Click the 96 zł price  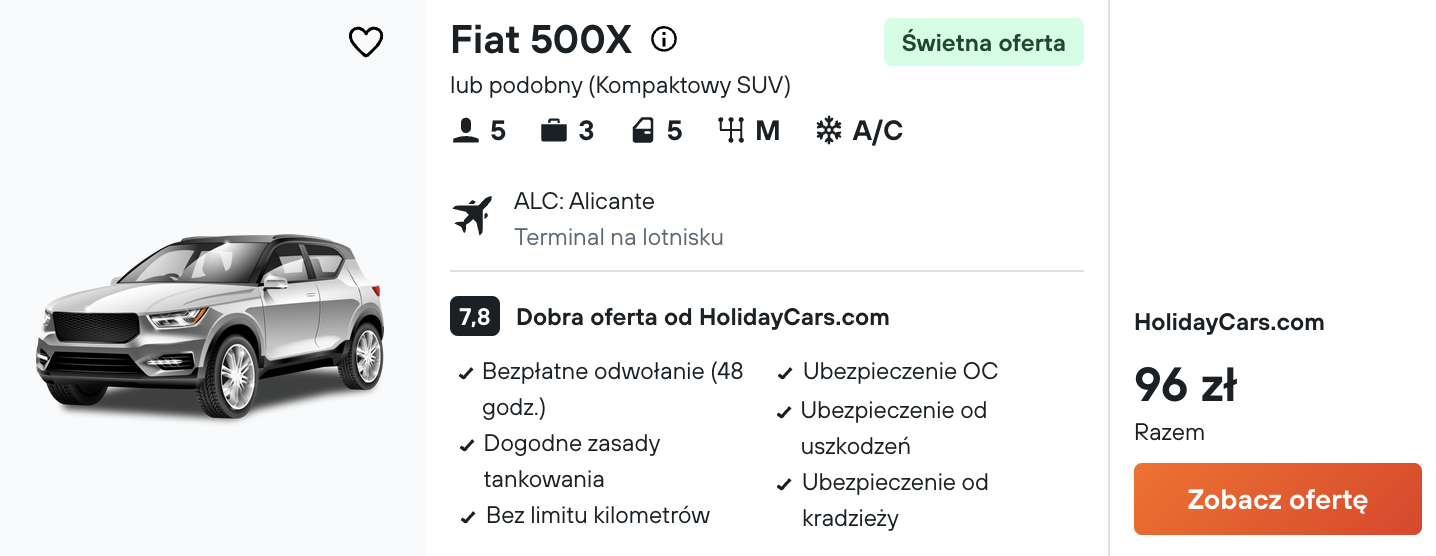(x=1186, y=384)
